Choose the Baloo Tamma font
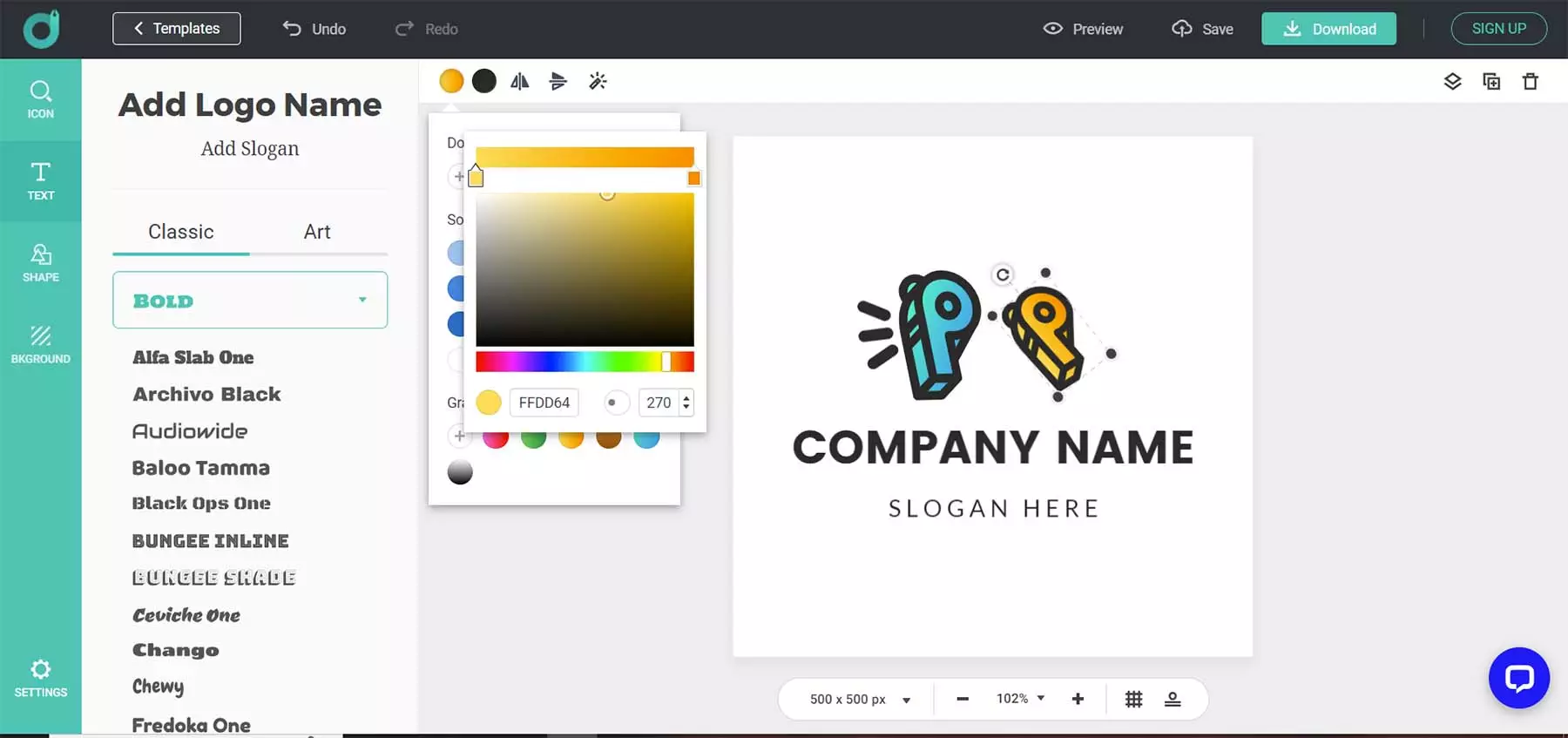The image size is (1568, 738). pyautogui.click(x=201, y=468)
